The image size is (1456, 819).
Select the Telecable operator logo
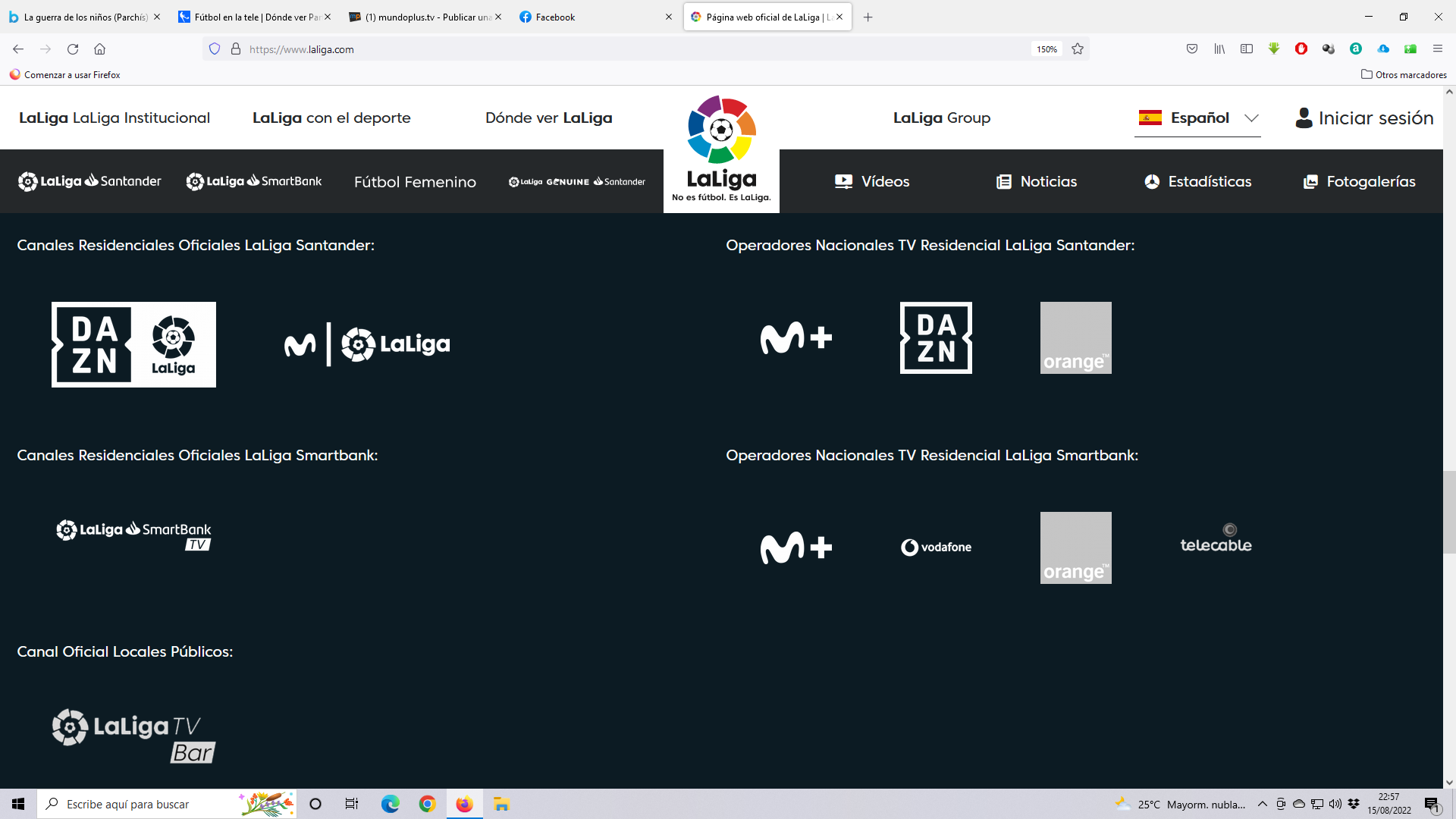[x=1216, y=538]
